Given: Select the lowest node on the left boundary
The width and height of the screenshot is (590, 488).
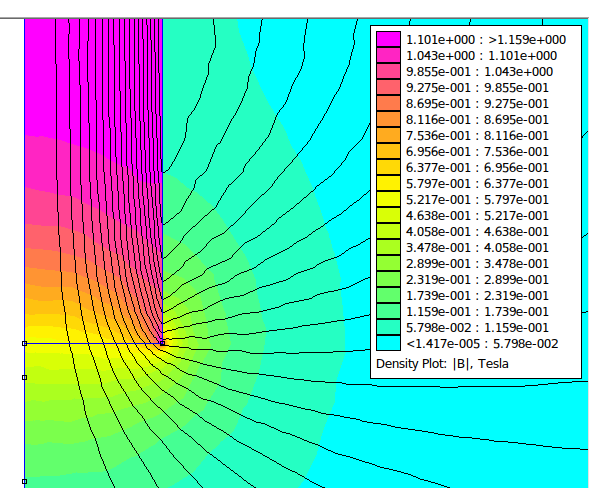Looking at the screenshot, I should (x=24, y=481).
